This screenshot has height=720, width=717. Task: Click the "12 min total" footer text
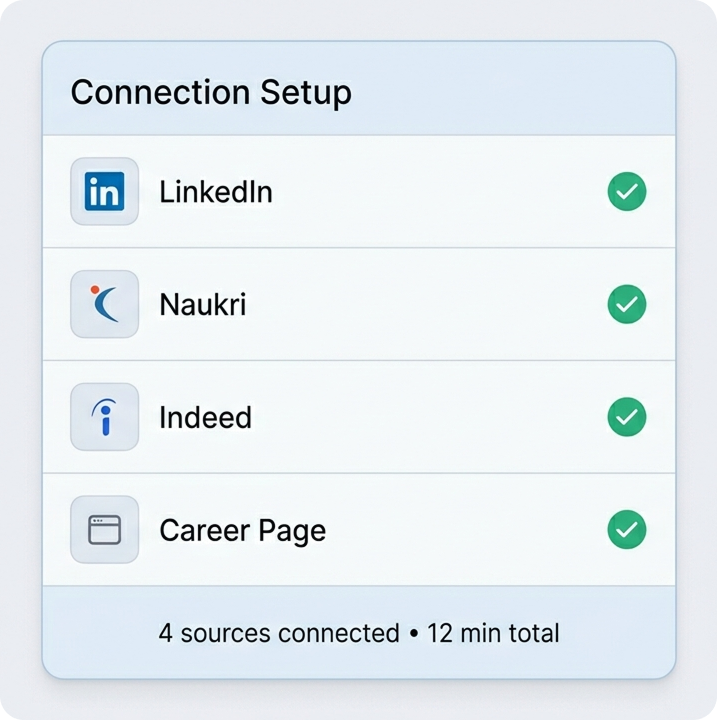point(493,633)
